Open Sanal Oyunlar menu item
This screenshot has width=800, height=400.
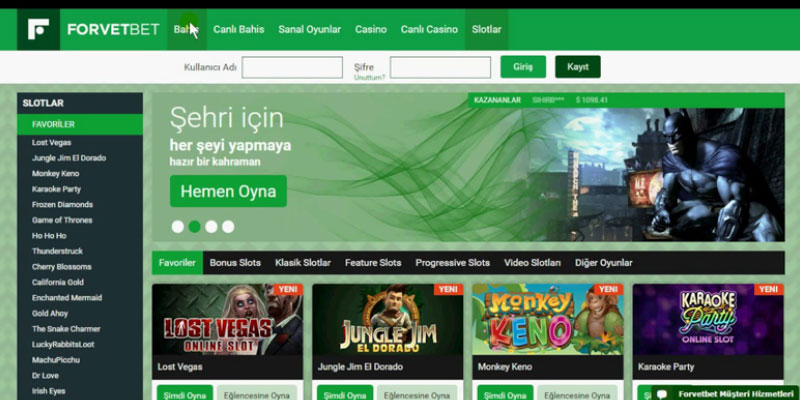click(310, 29)
